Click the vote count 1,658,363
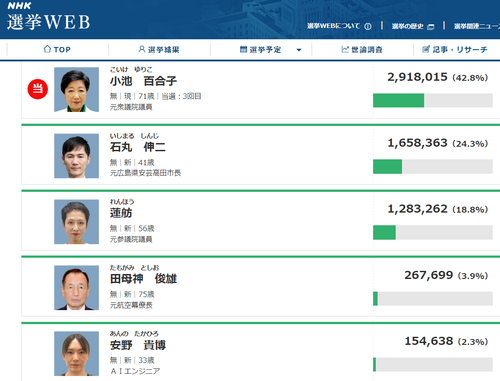Image resolution: width=500 pixels, height=381 pixels. pyautogui.click(x=417, y=143)
